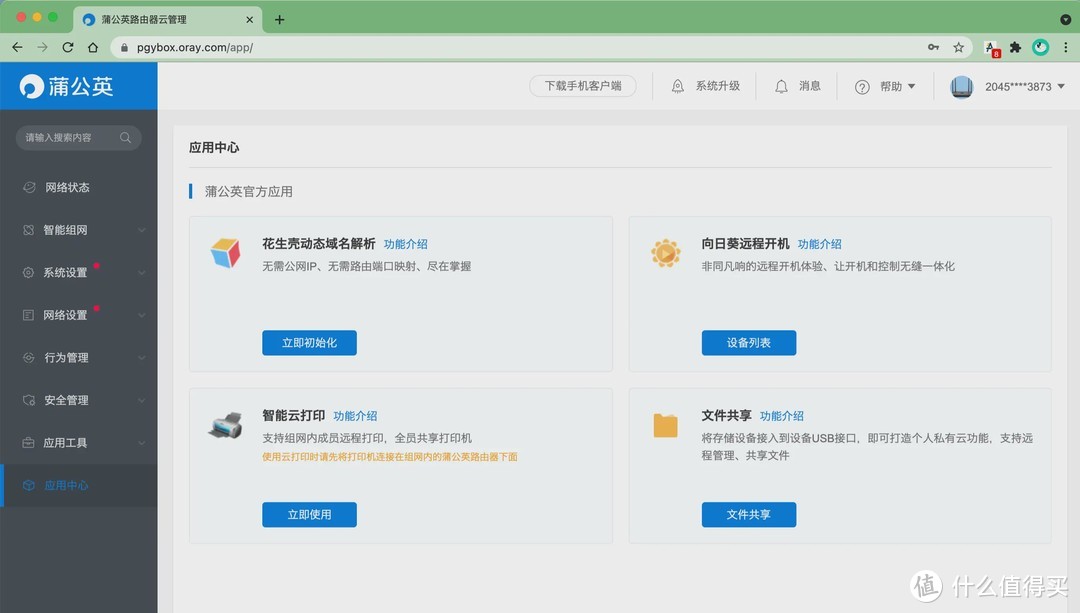Click the 立即初始化 button
The height and width of the screenshot is (613, 1080).
coord(309,343)
